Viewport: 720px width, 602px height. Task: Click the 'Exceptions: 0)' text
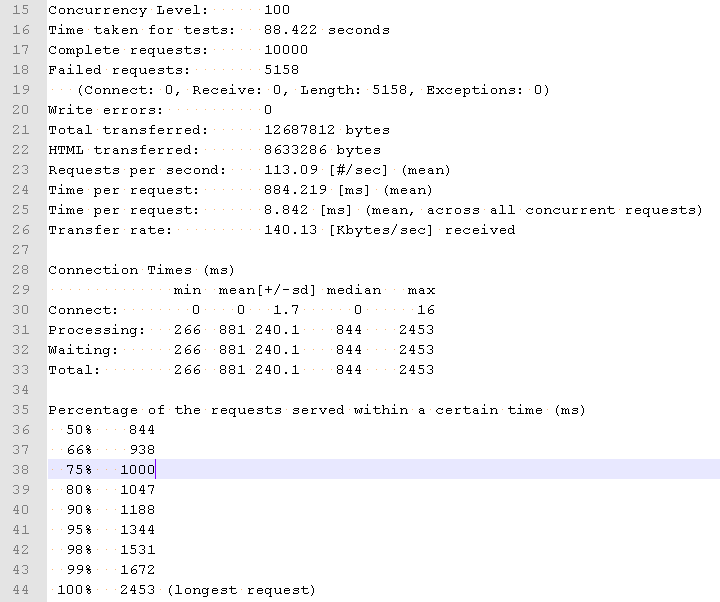tap(488, 90)
